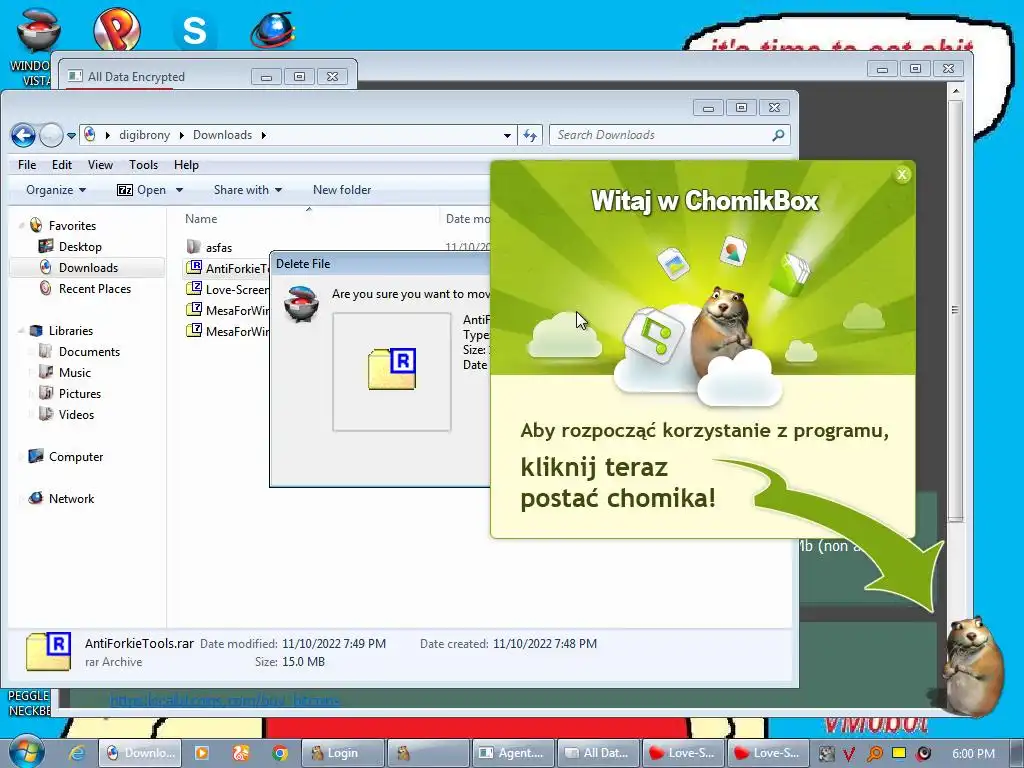
Task: Click the AntiForkieTools.rar icon in details pane
Action: click(48, 651)
